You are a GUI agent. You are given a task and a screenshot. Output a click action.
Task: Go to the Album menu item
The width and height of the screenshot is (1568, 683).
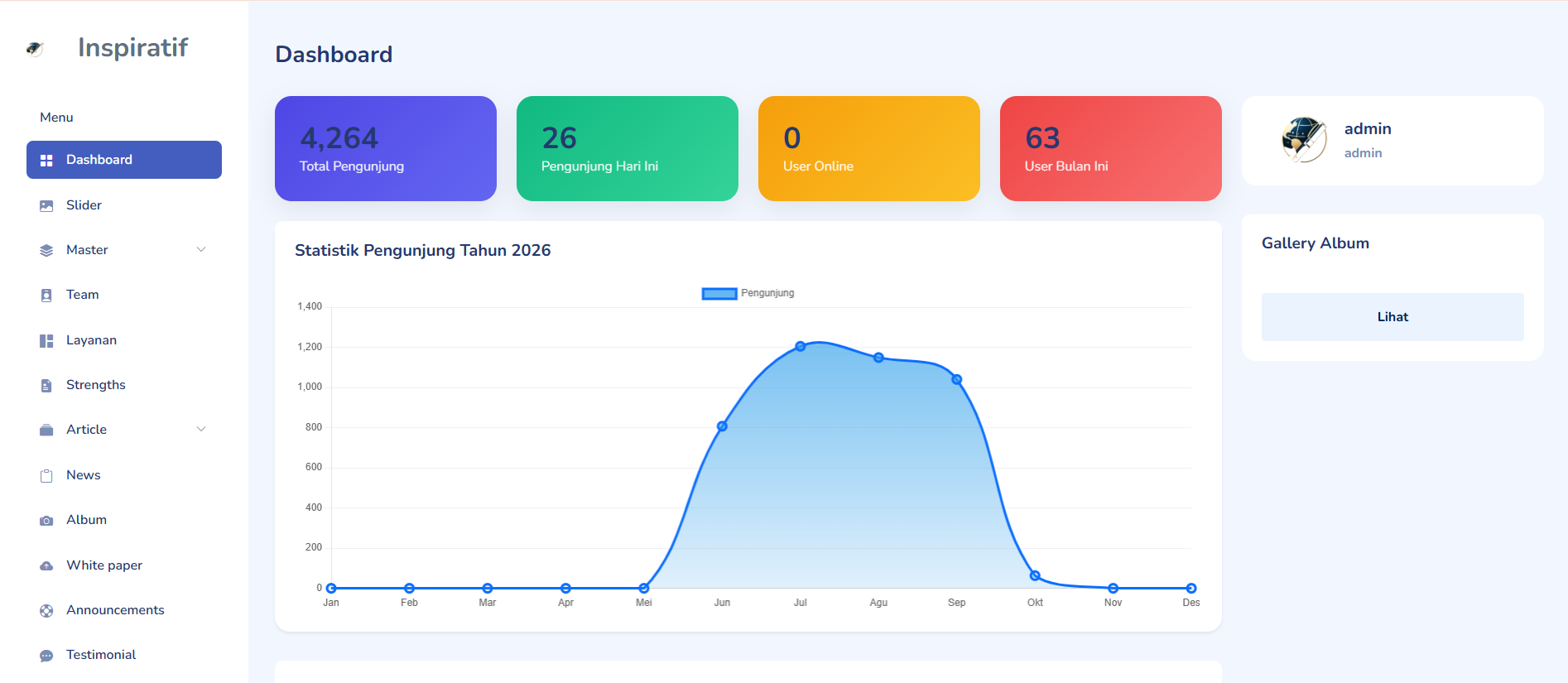(x=124, y=520)
